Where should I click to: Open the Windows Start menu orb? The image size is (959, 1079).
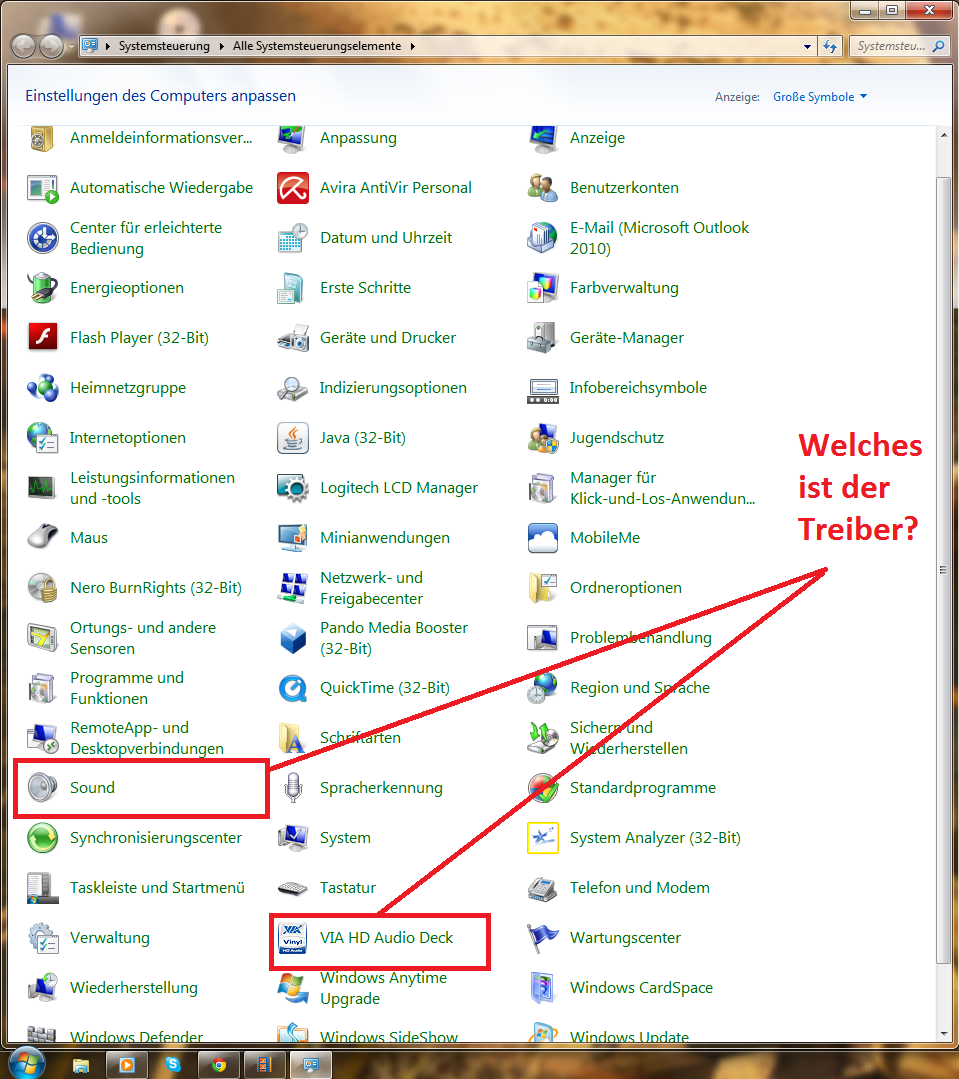coord(27,1063)
